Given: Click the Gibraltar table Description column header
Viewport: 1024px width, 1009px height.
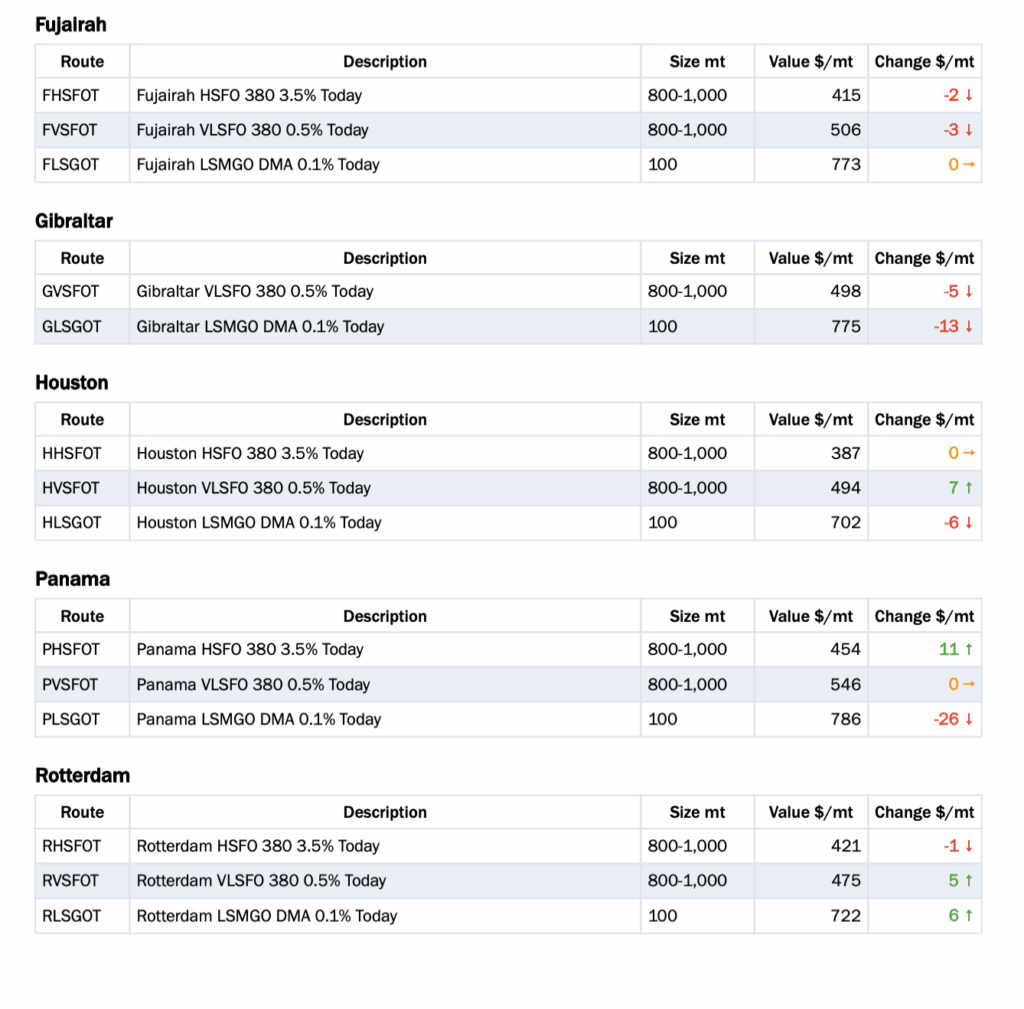Looking at the screenshot, I should point(385,259).
